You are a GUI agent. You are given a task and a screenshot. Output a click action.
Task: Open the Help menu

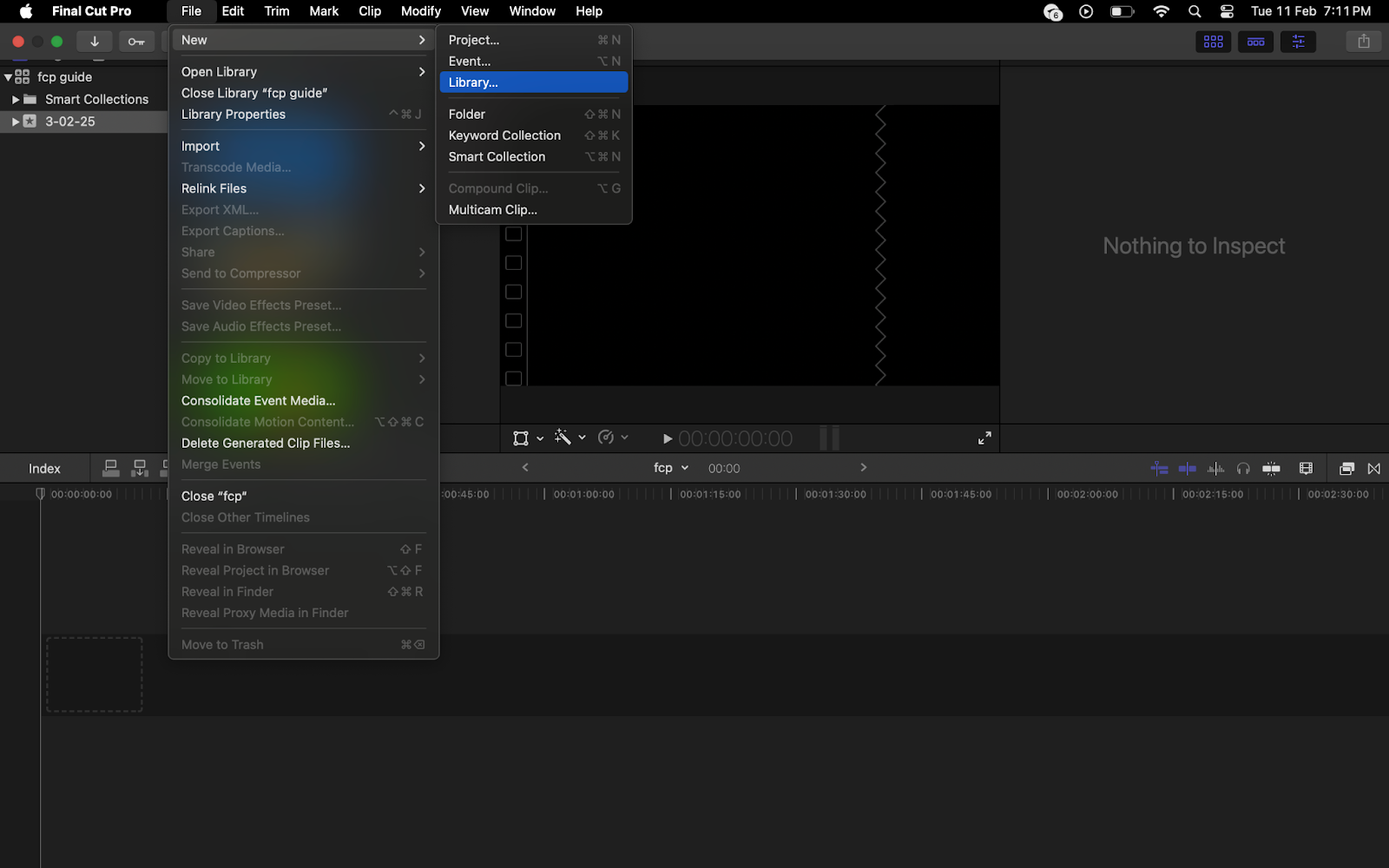click(x=589, y=11)
